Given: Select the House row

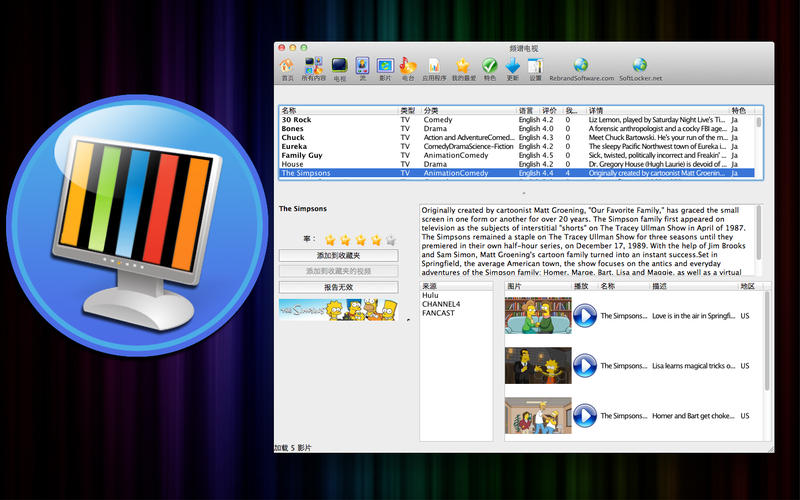Looking at the screenshot, I should point(517,164).
